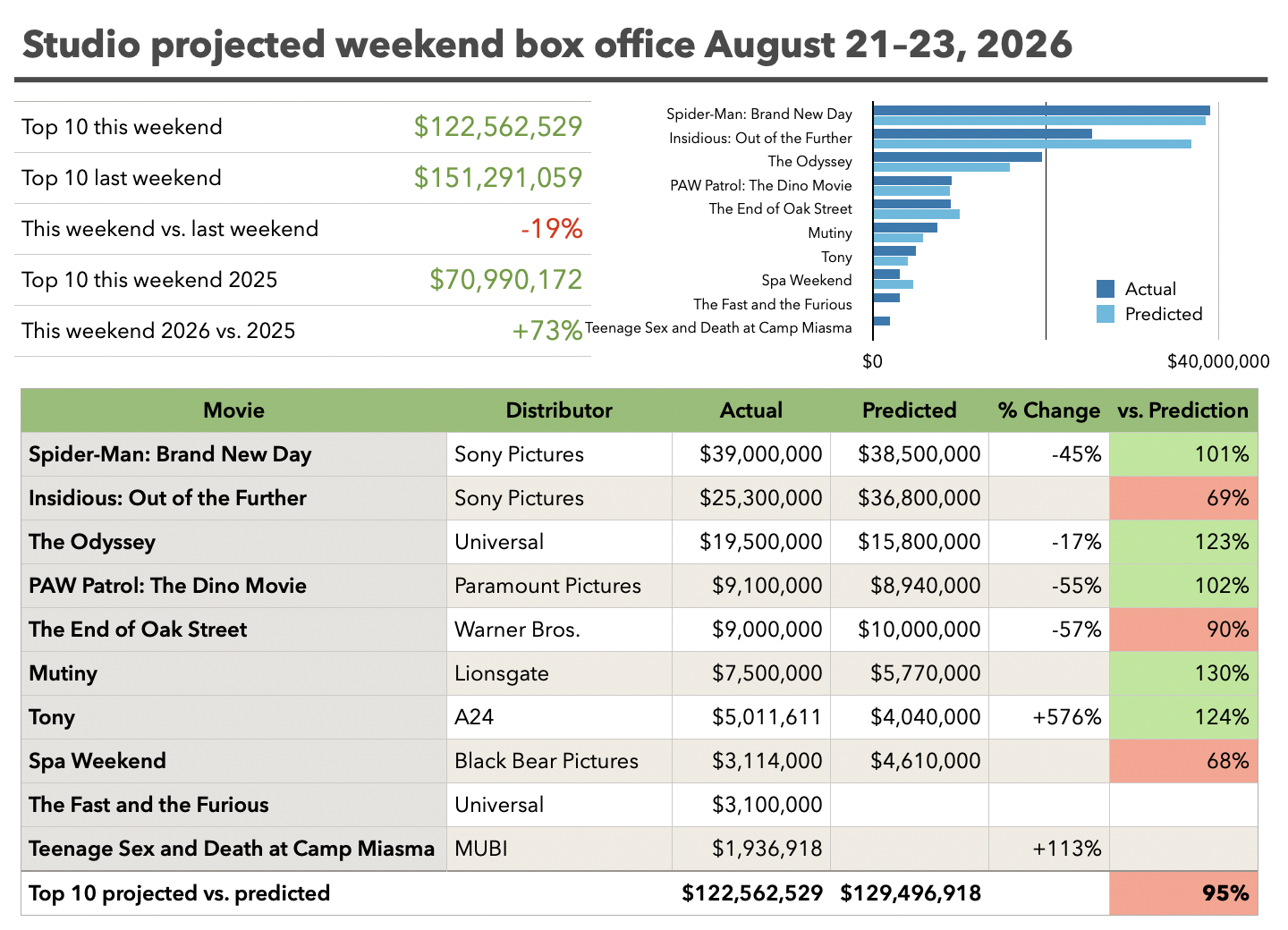Click Universal distributor in The Odyssey row

(559, 542)
